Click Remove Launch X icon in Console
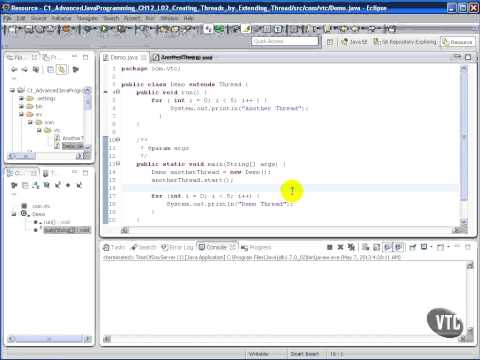 coord(340,247)
